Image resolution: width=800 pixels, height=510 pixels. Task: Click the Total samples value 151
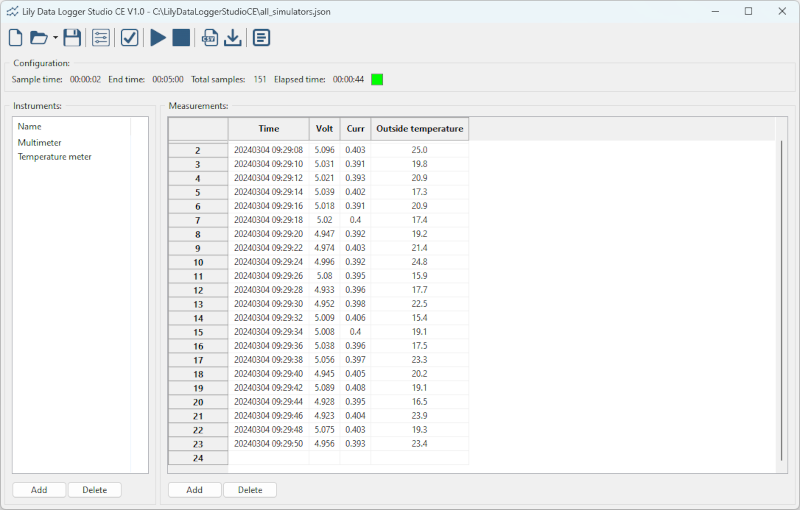(260, 80)
